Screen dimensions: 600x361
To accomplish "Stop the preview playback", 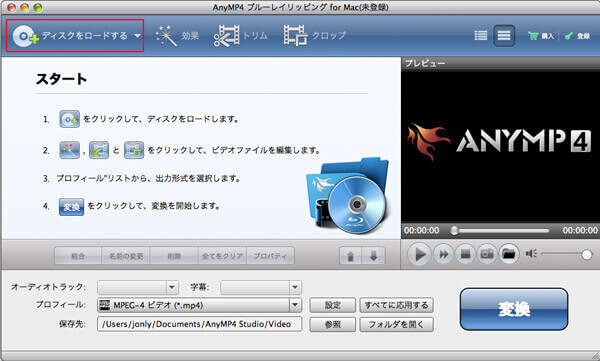I will click(465, 254).
